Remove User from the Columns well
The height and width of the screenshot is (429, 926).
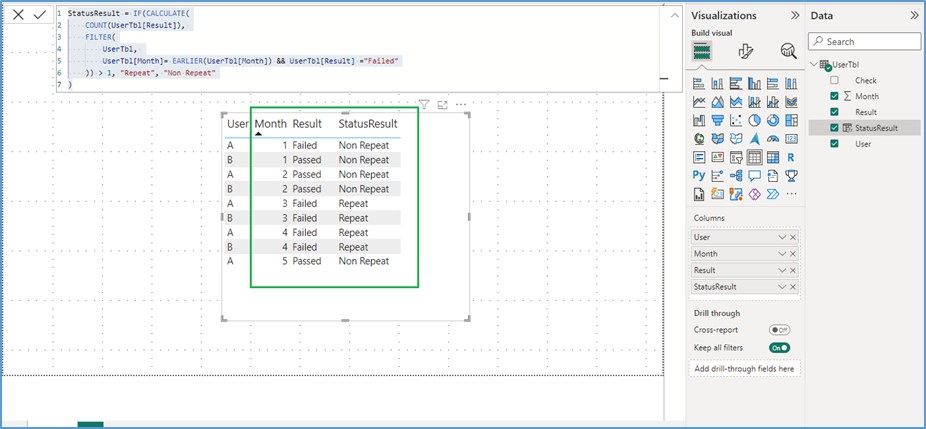[793, 237]
